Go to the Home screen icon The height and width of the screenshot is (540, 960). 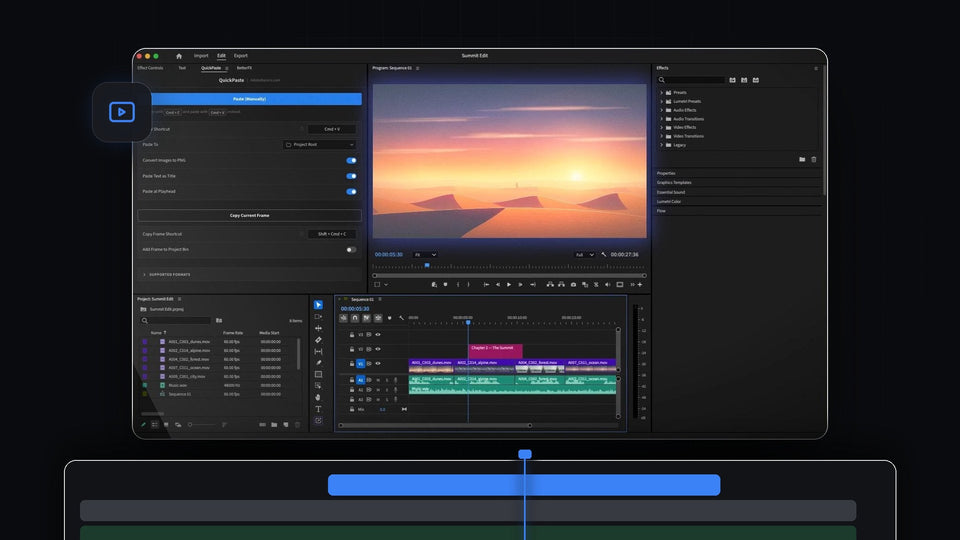click(x=179, y=56)
